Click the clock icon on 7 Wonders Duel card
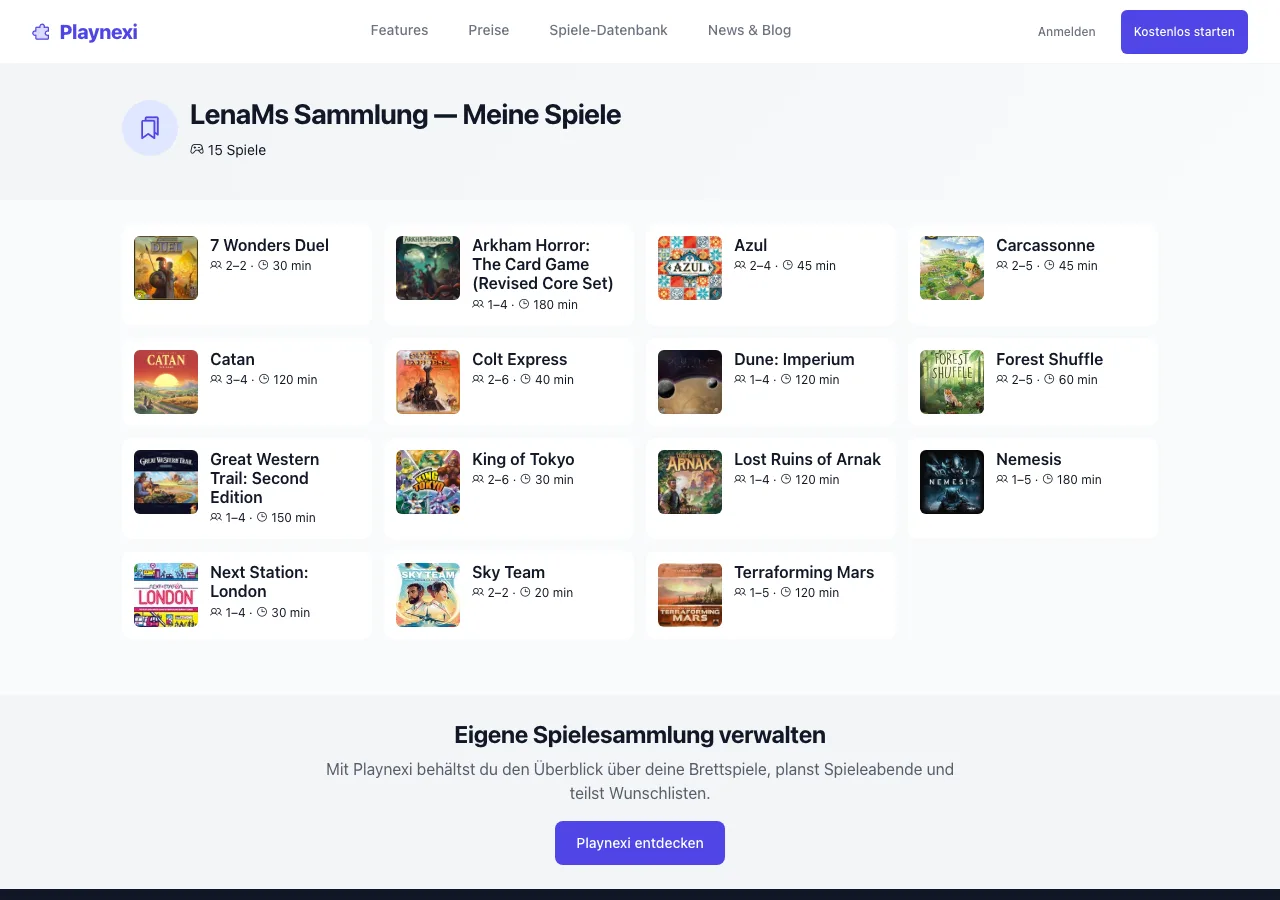 point(264,265)
